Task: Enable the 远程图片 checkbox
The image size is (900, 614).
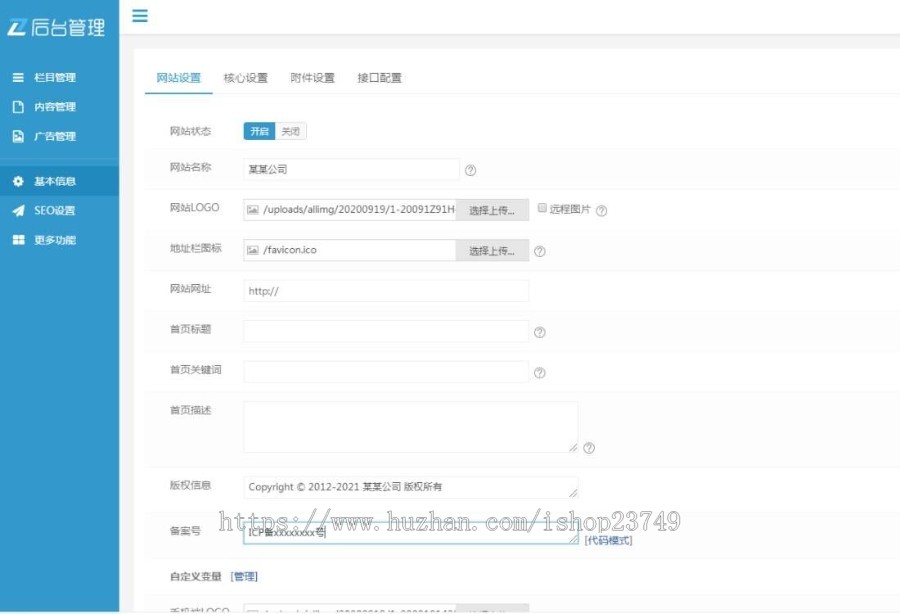Action: click(542, 208)
